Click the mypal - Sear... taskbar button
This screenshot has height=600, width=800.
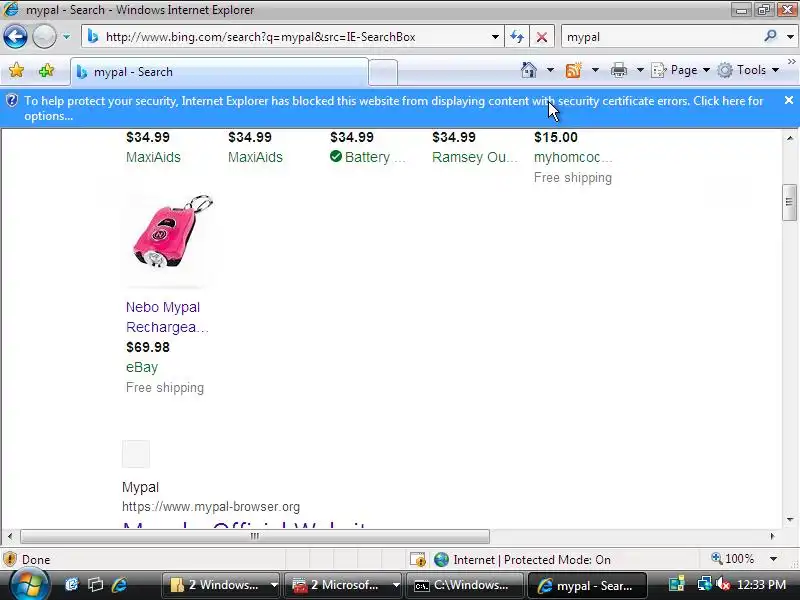[x=587, y=585]
